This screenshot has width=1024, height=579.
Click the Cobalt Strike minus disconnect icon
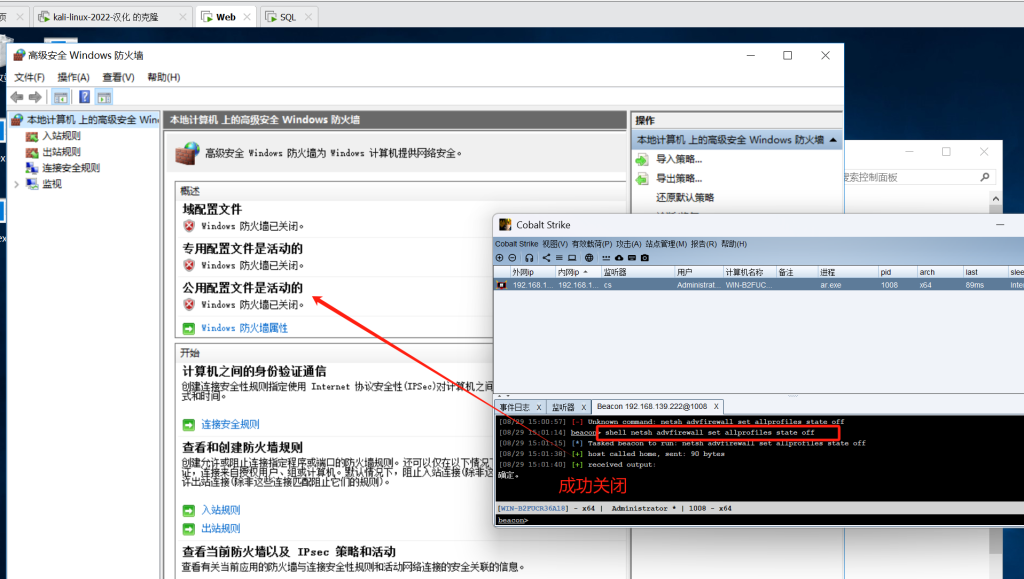(512, 258)
